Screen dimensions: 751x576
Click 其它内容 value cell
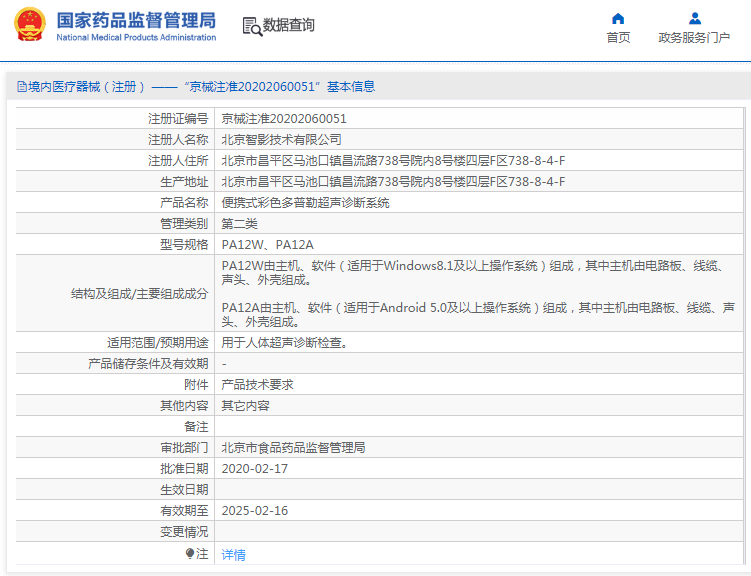point(245,406)
